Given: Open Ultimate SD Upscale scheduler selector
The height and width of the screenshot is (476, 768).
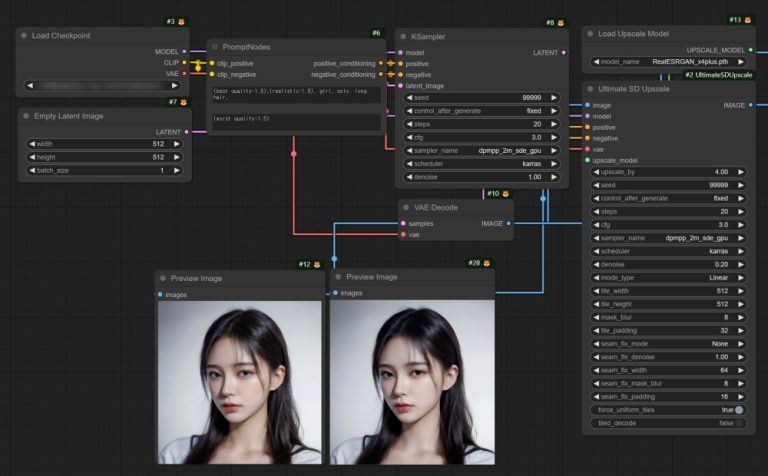Looking at the screenshot, I should click(x=669, y=251).
